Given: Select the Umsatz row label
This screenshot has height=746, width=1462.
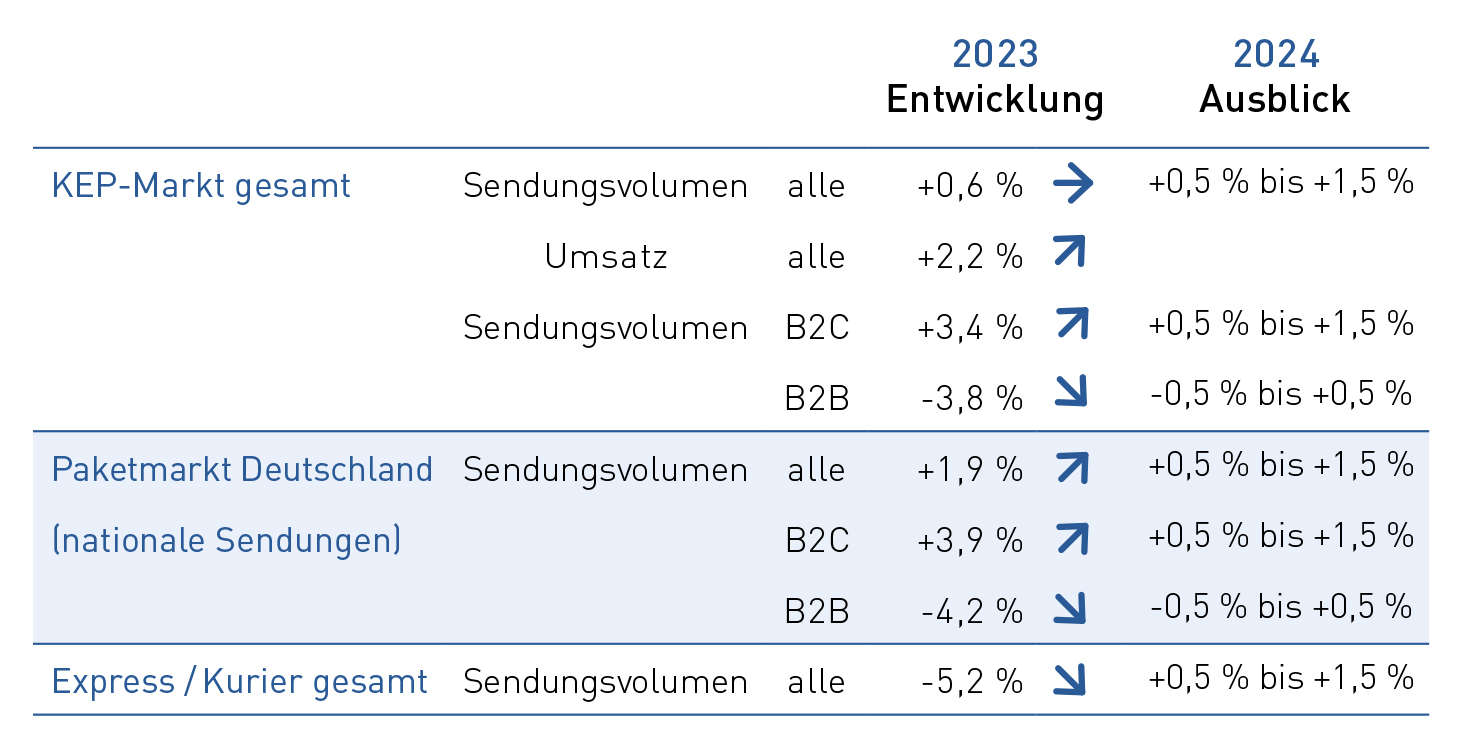Looking at the screenshot, I should tap(606, 257).
